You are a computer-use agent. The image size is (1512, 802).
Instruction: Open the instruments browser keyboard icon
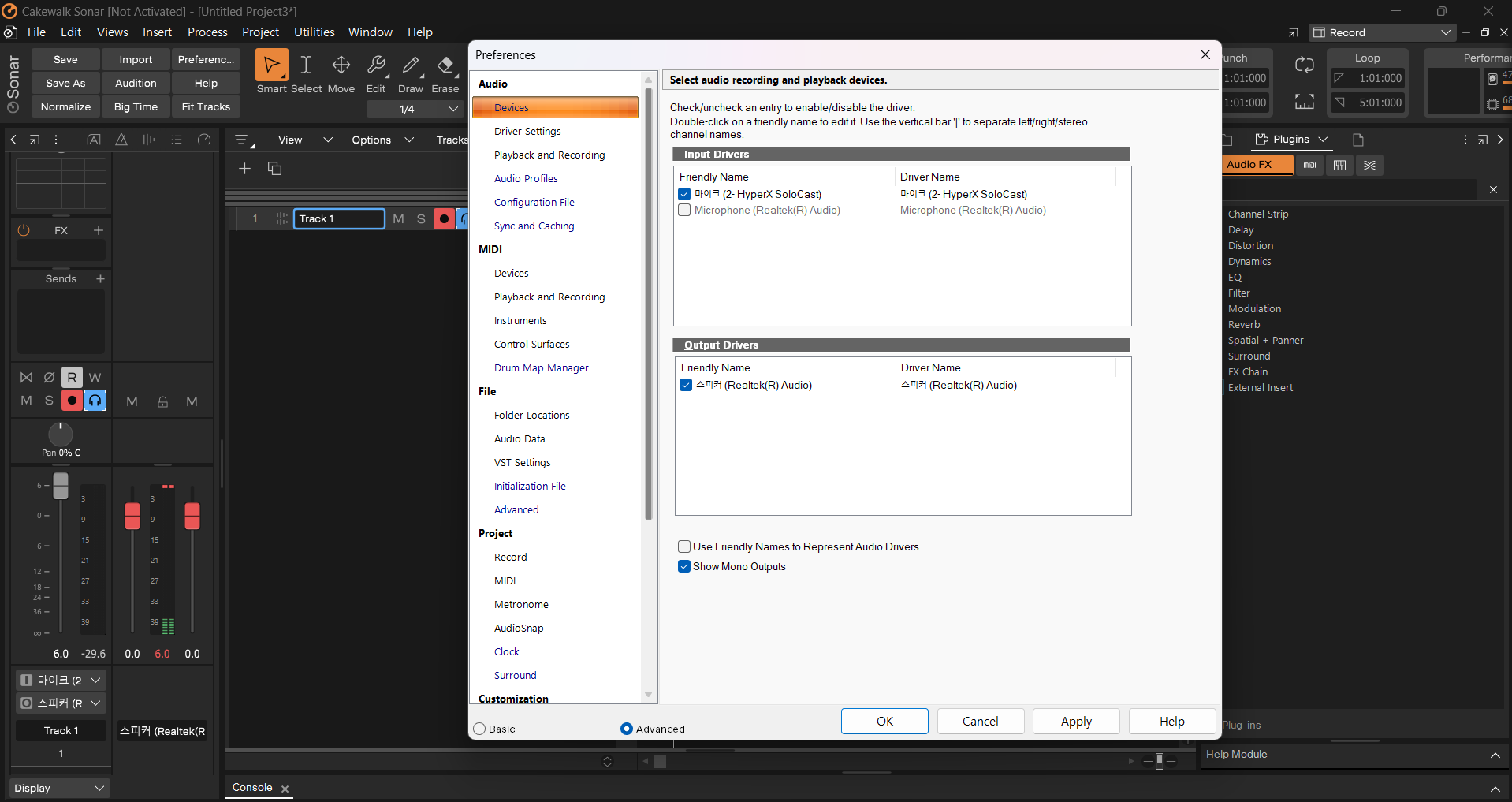(x=1339, y=165)
